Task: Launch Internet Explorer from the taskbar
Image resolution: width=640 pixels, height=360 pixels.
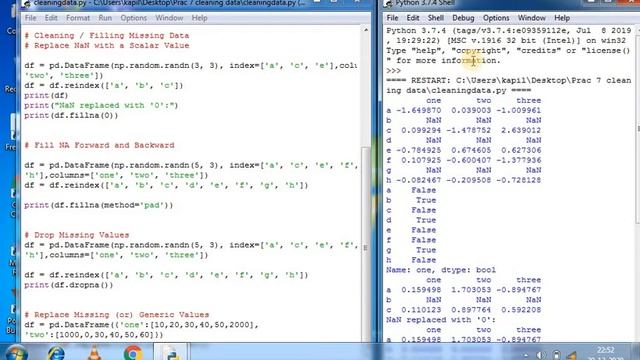Action: (56, 353)
